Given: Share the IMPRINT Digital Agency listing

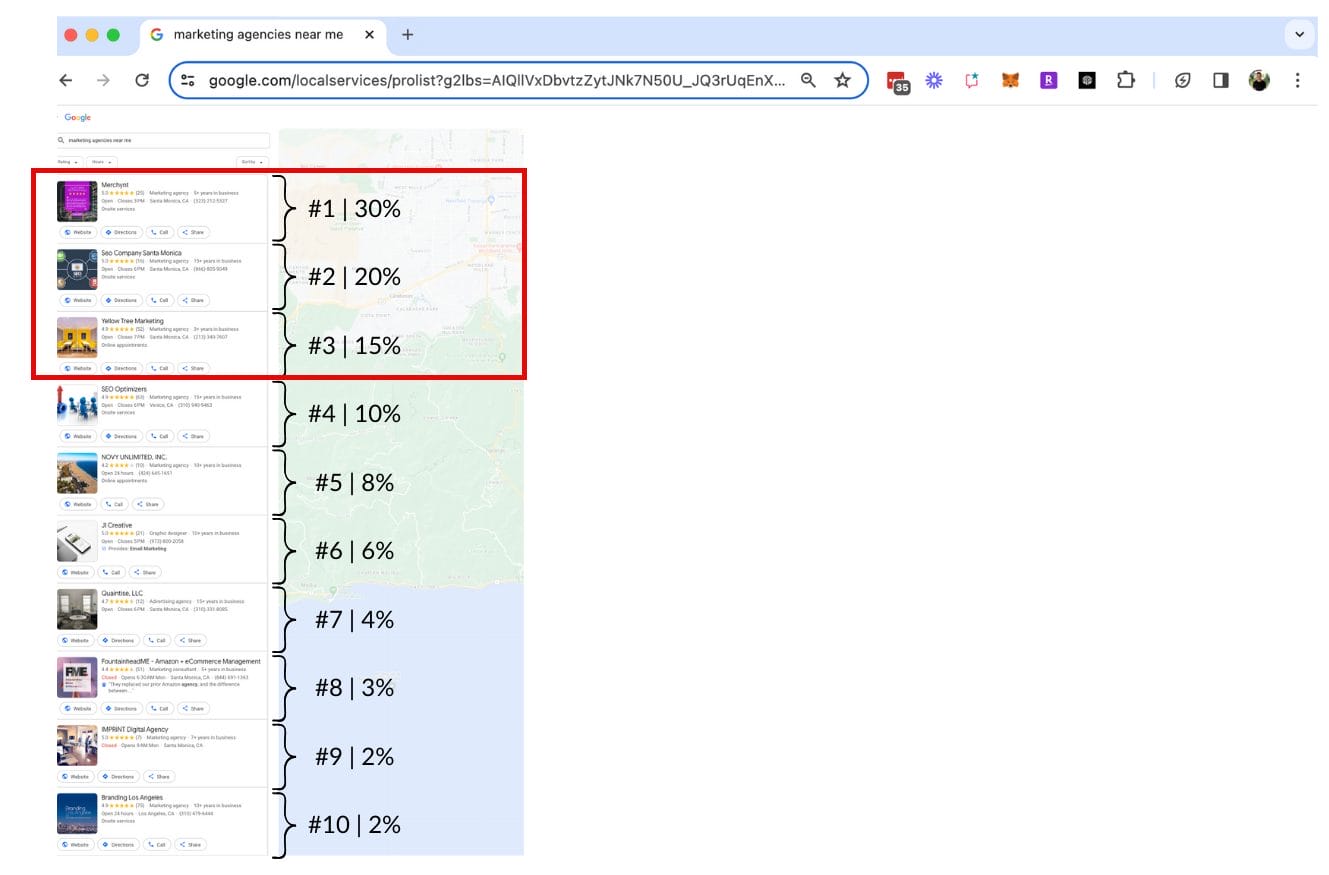Looking at the screenshot, I should (159, 776).
